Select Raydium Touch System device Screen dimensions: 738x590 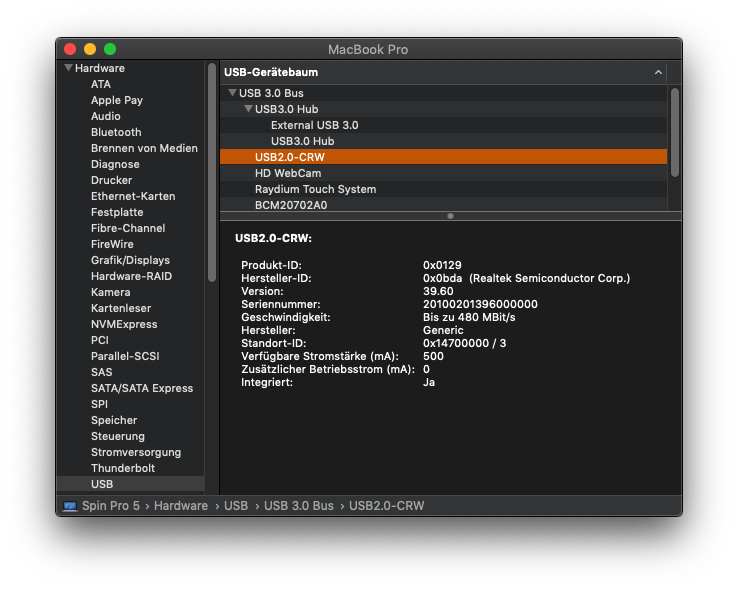click(443, 189)
